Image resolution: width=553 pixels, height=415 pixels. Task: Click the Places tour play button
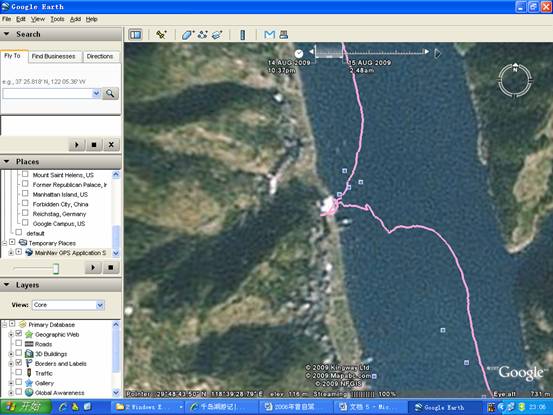pyautogui.click(x=93, y=268)
